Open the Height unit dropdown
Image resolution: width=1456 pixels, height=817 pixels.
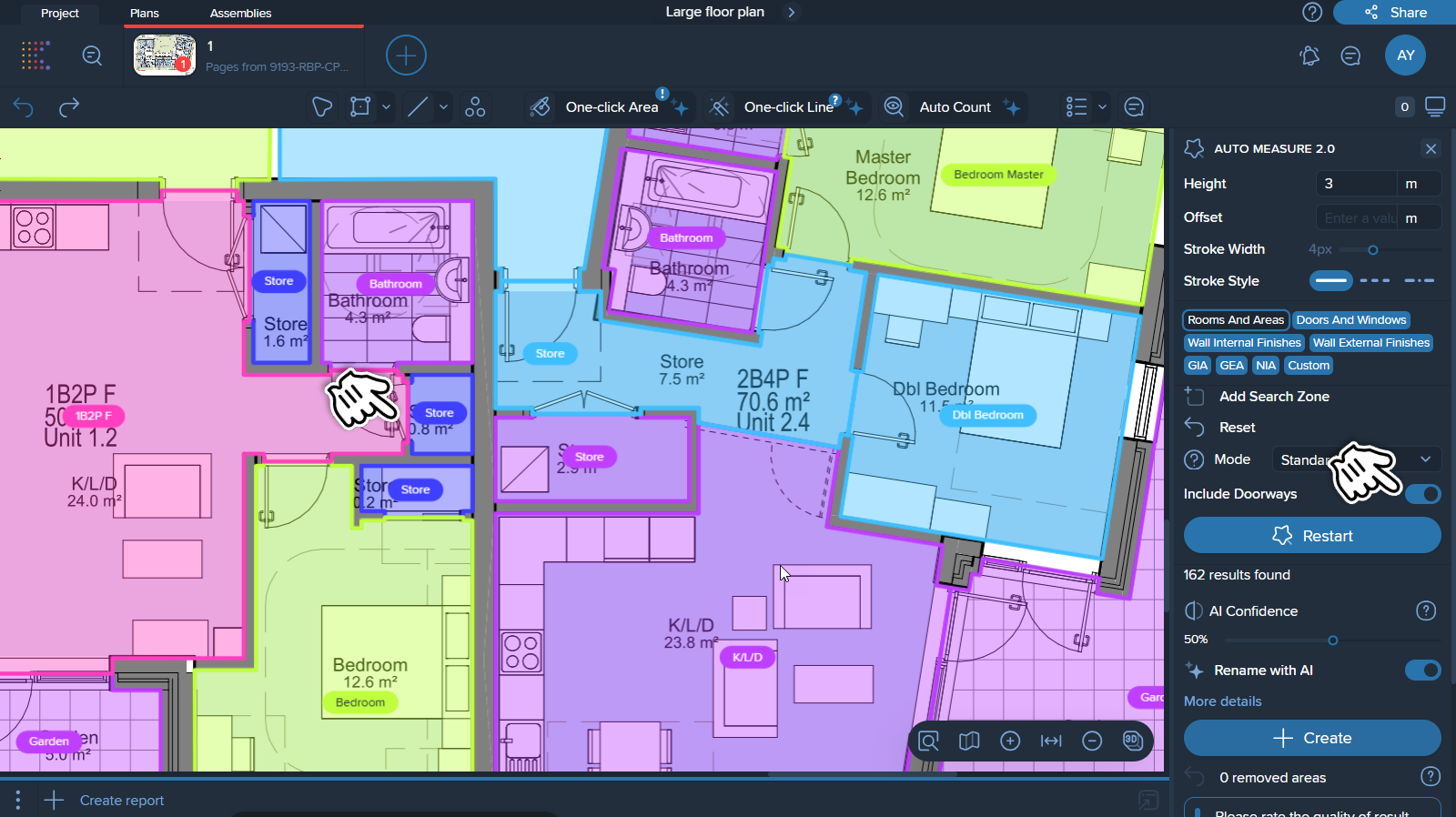point(1419,184)
